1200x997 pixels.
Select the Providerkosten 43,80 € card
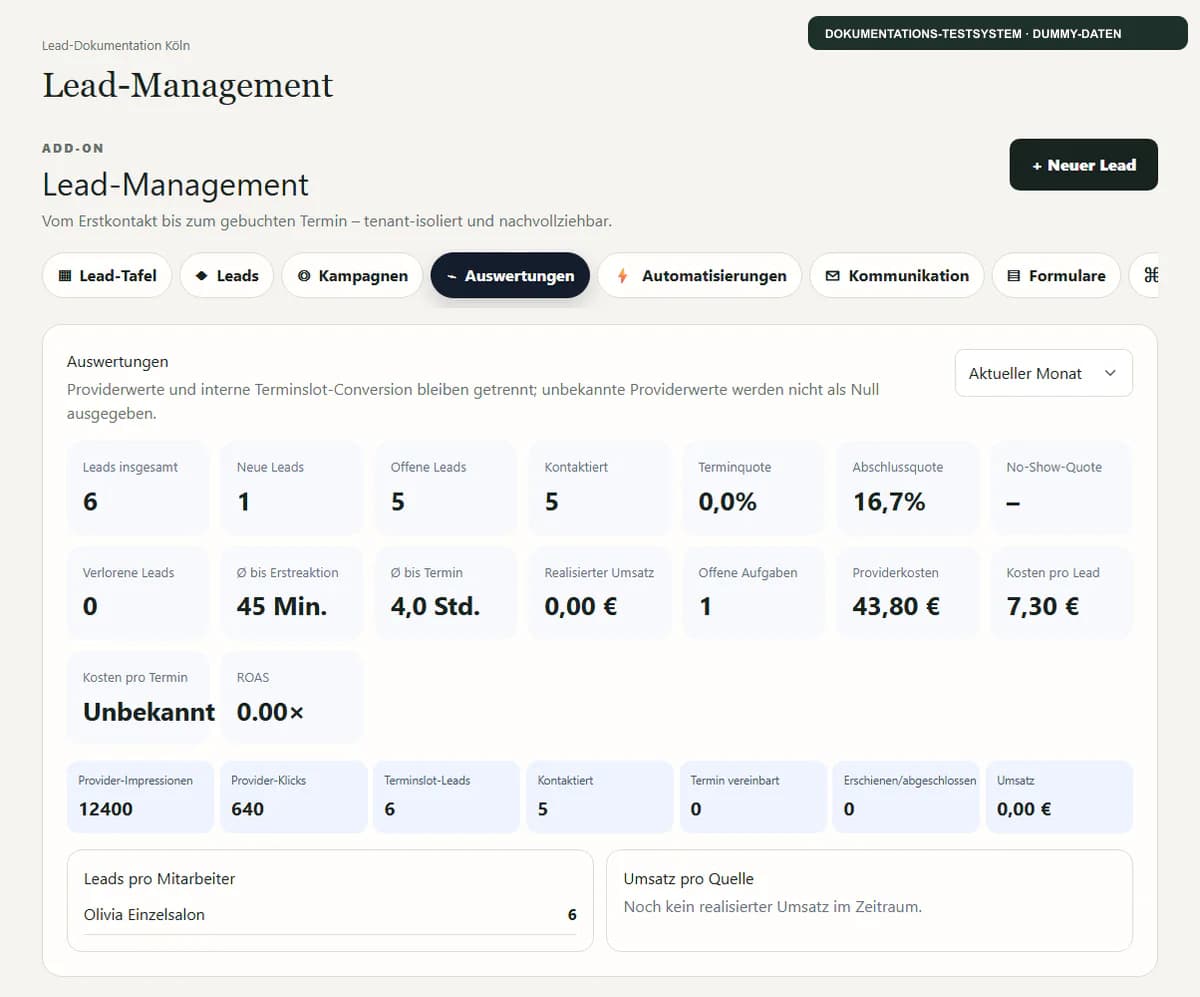click(908, 593)
